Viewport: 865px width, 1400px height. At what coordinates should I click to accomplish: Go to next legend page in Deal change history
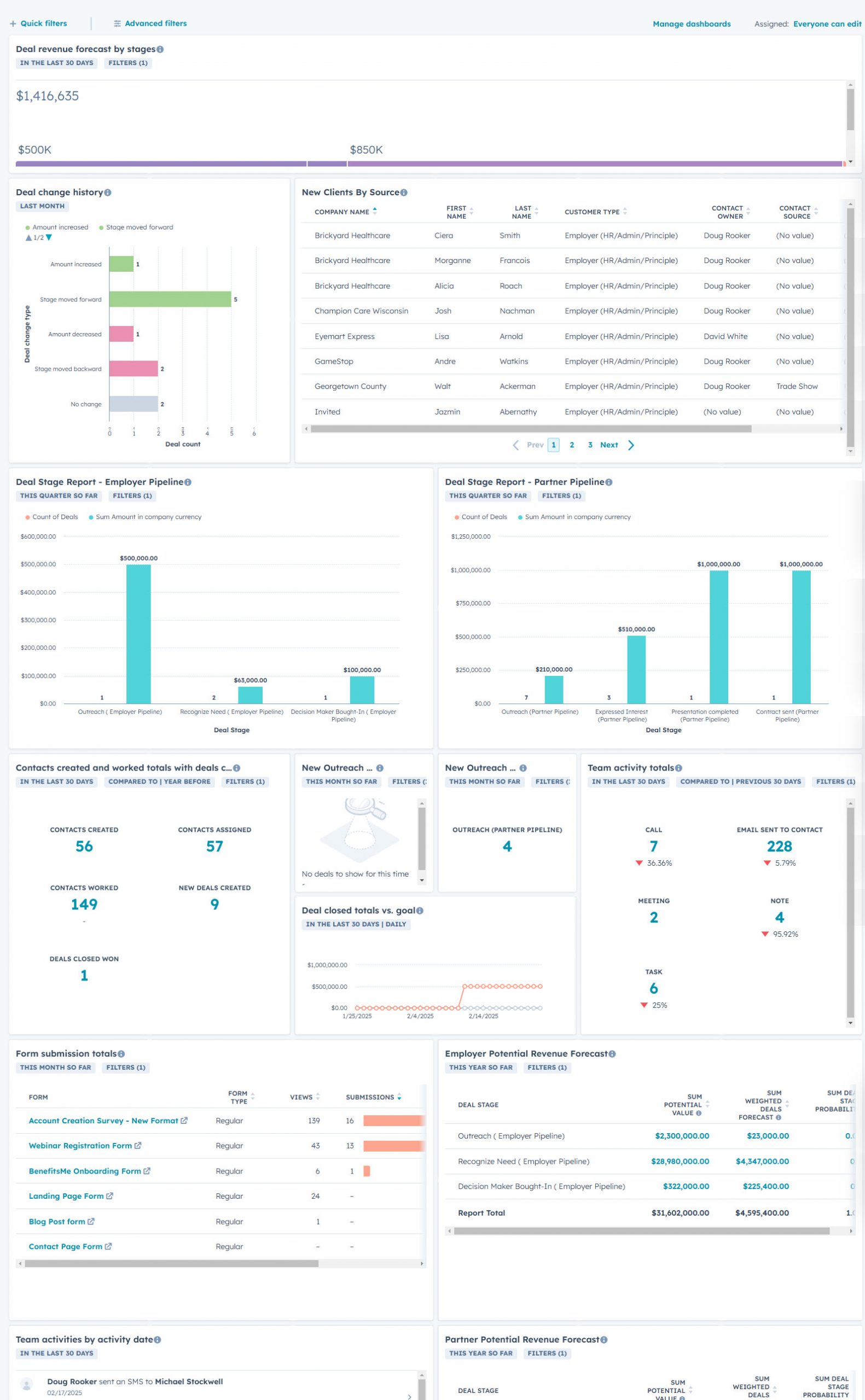(49, 238)
